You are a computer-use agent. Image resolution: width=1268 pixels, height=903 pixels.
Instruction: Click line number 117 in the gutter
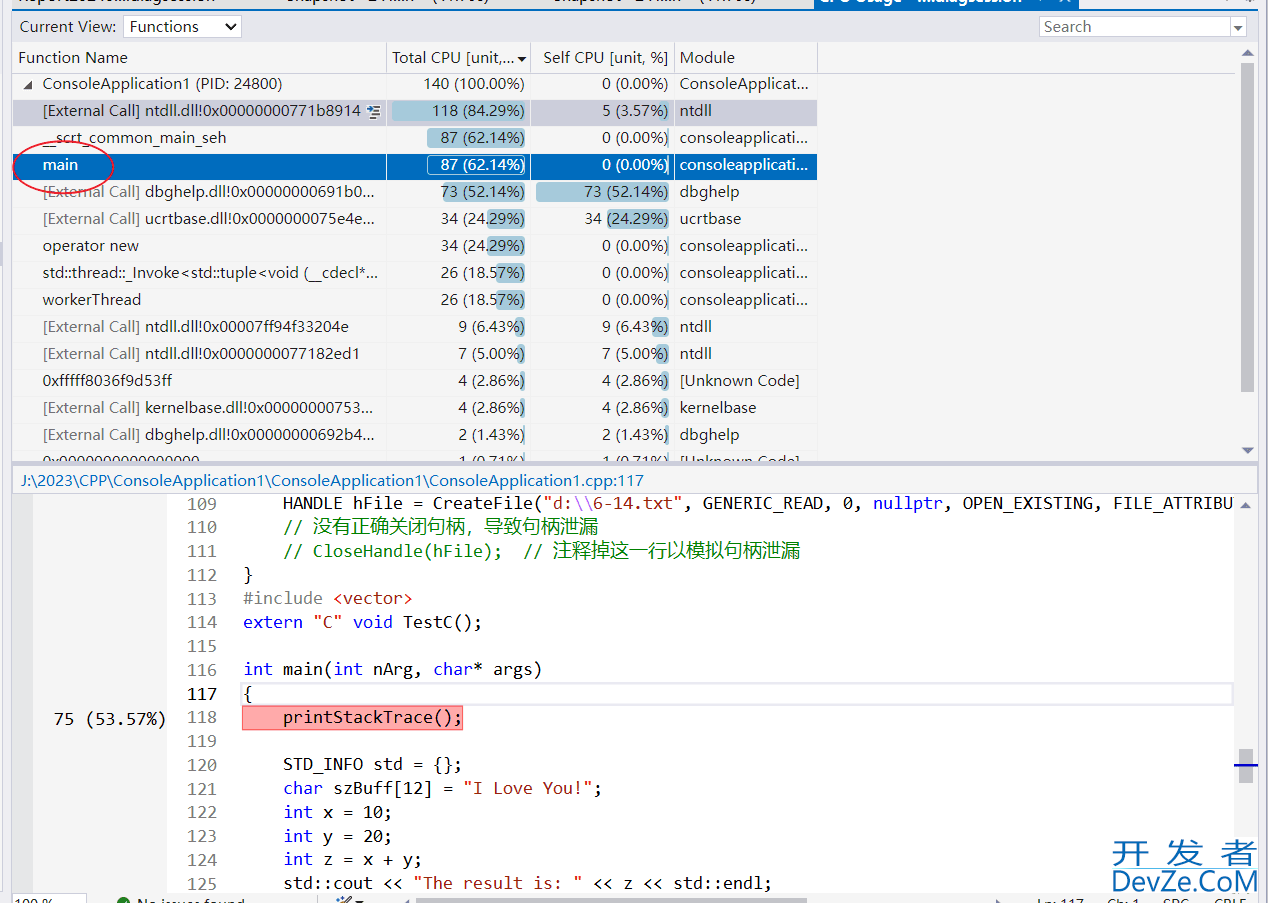click(202, 694)
